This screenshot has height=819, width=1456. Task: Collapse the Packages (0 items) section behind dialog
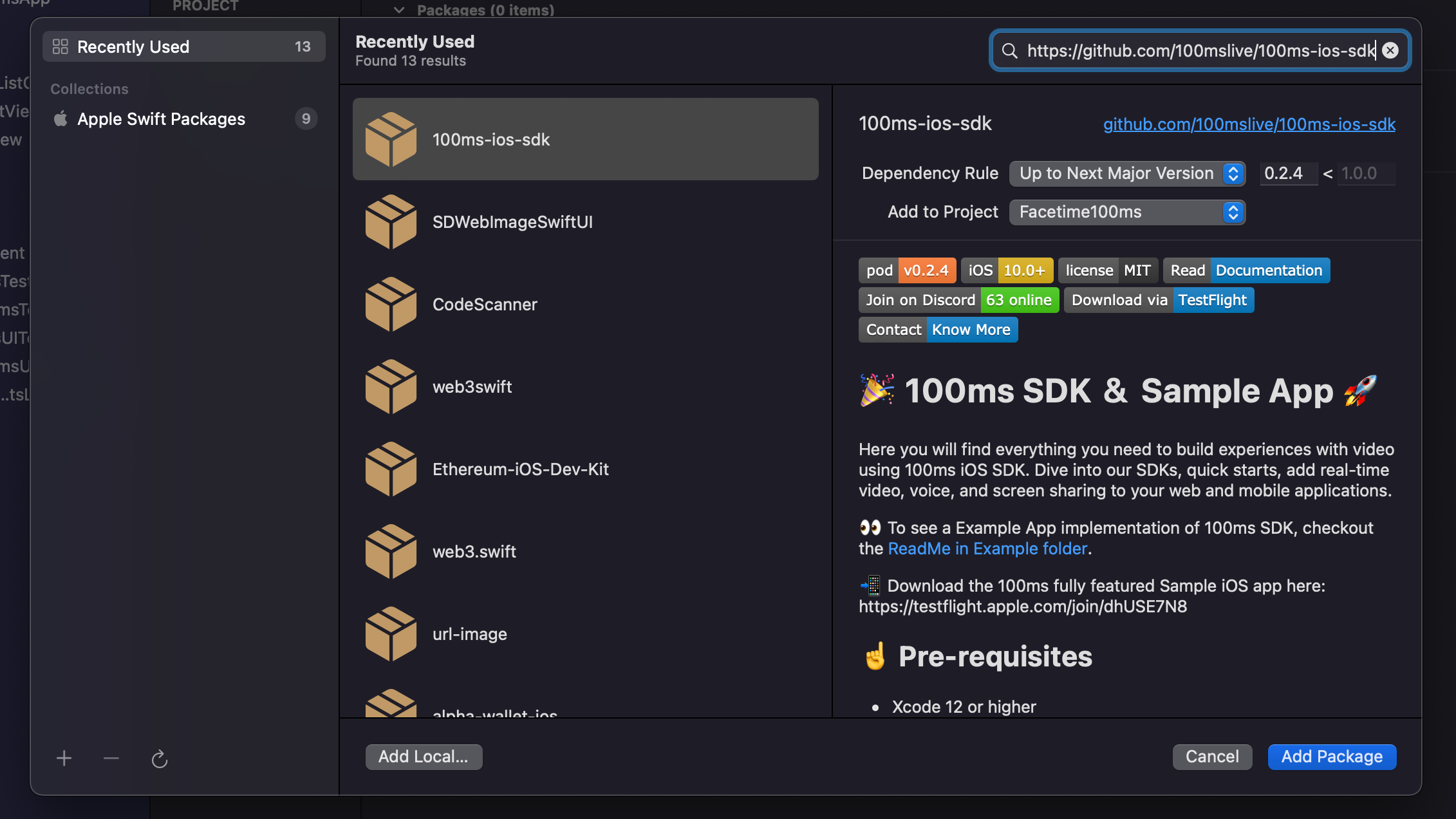click(399, 10)
